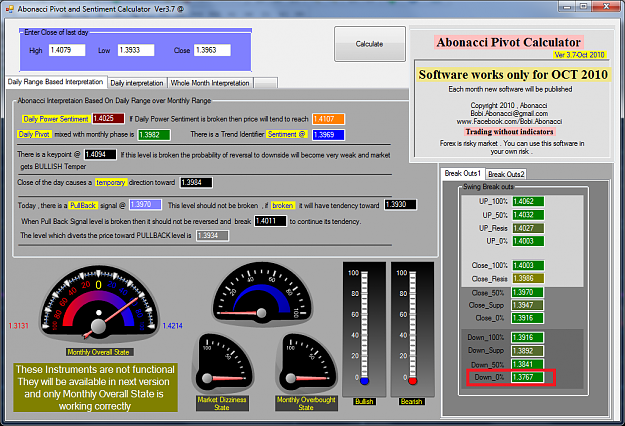
Task: Select the unlabeled blank tab after Whole Month
Action: coord(265,83)
